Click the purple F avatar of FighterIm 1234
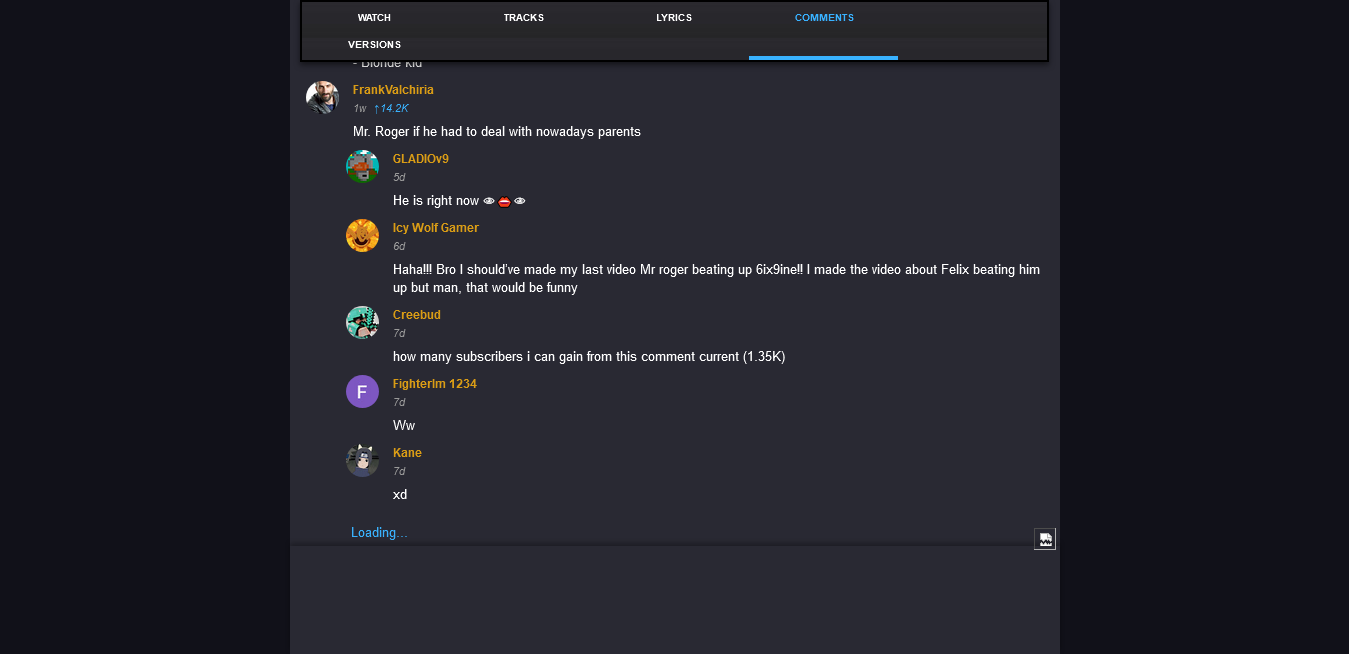Viewport: 1349px width, 654px height. [362, 392]
